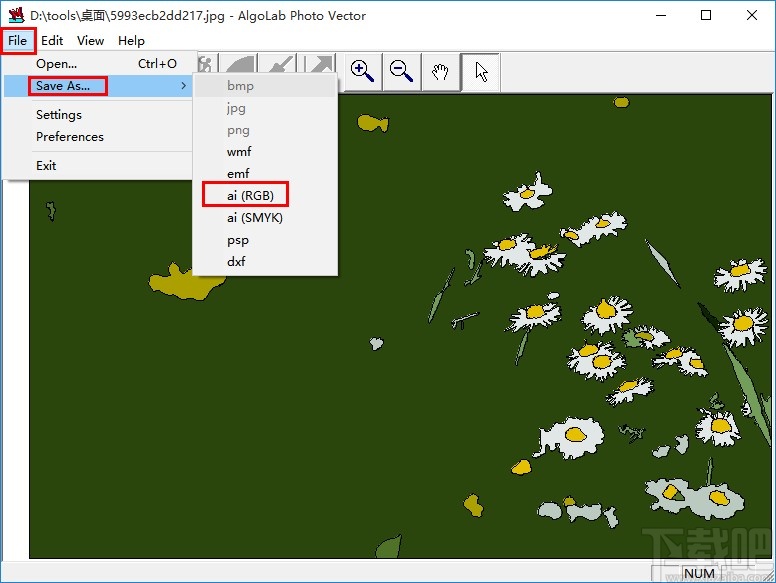The image size is (776, 583).
Task: Choose dxf from the Save As list
Action: pos(236,262)
